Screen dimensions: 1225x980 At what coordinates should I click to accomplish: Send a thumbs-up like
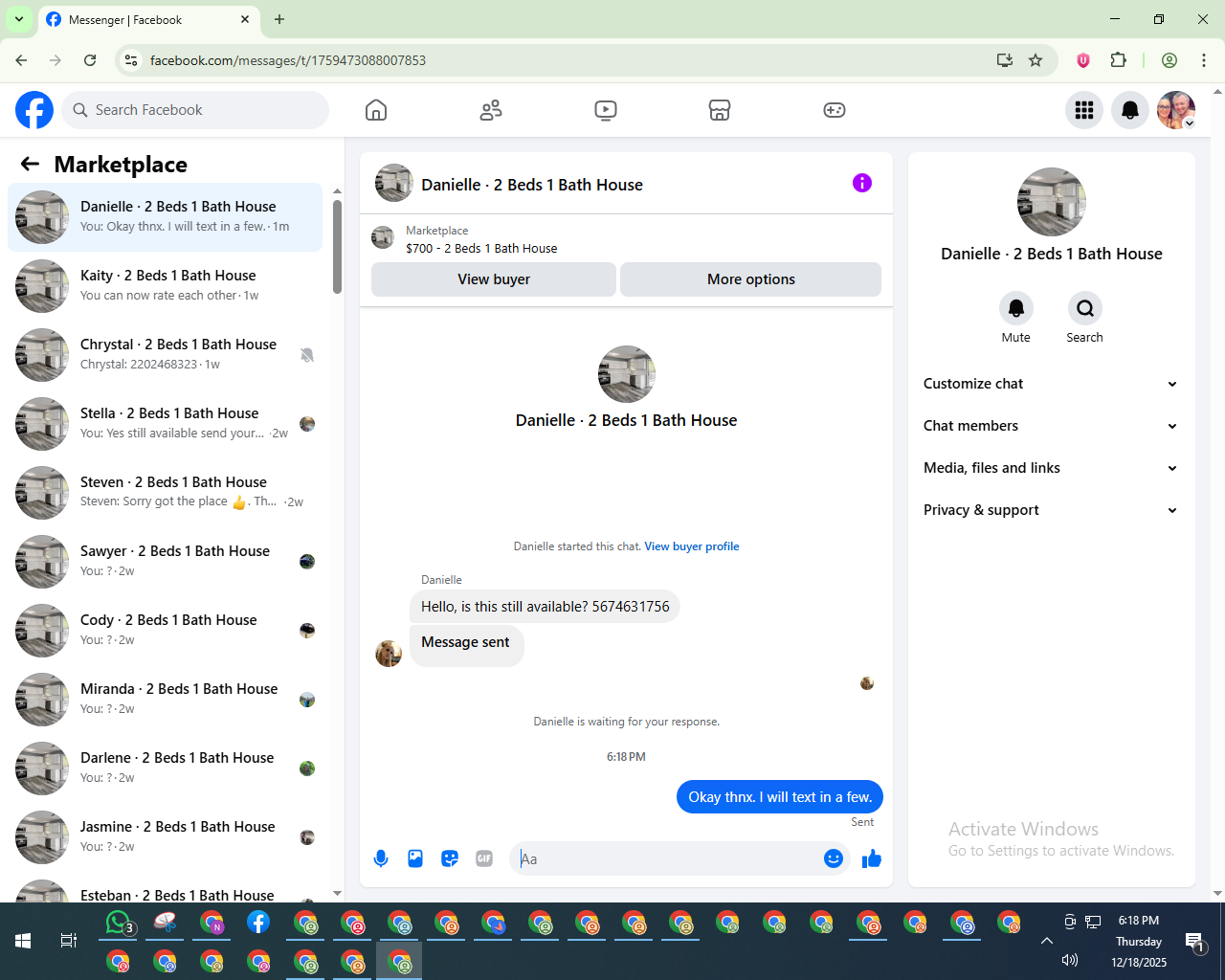[872, 858]
